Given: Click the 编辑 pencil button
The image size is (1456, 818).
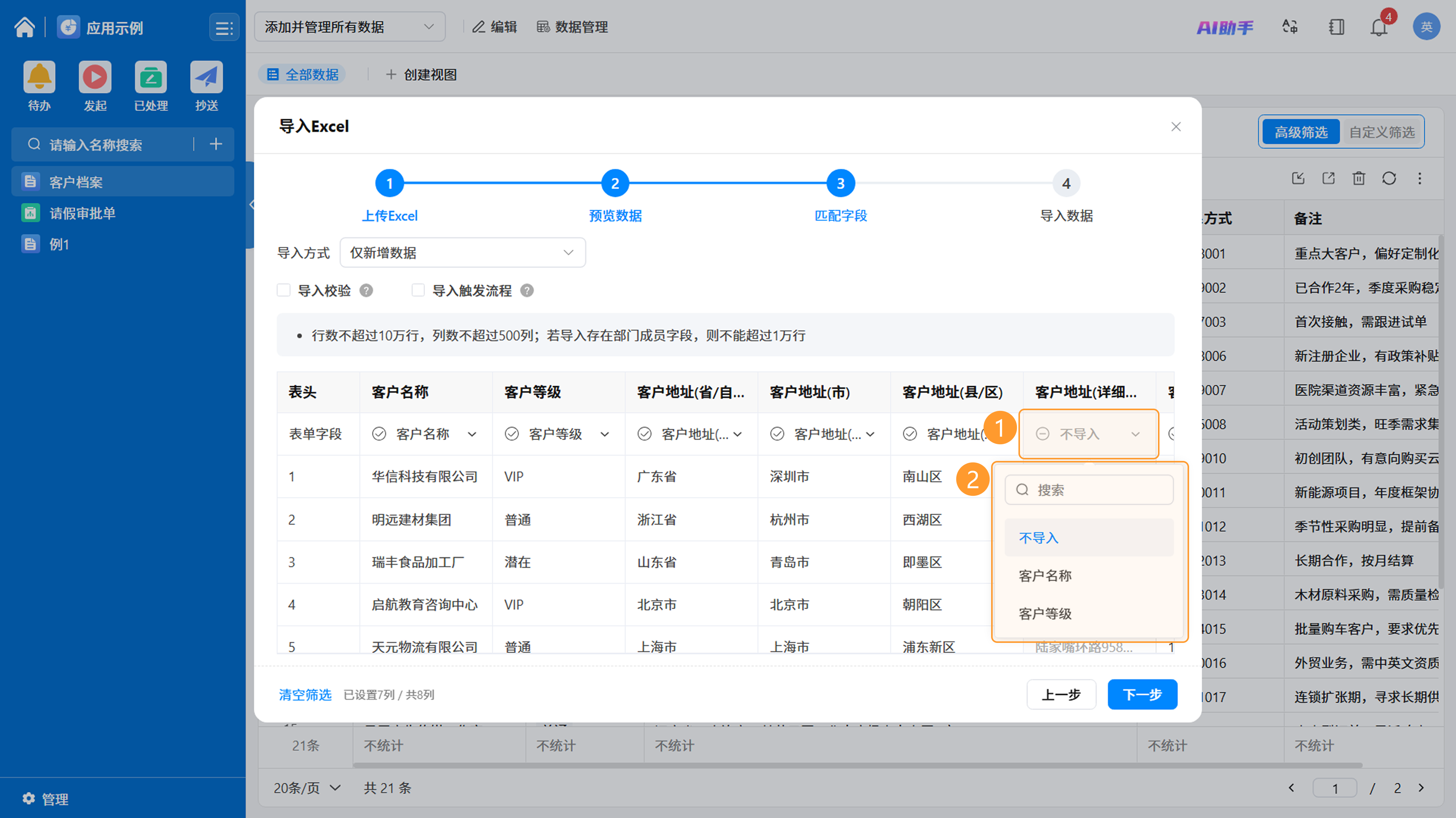Looking at the screenshot, I should coord(494,27).
